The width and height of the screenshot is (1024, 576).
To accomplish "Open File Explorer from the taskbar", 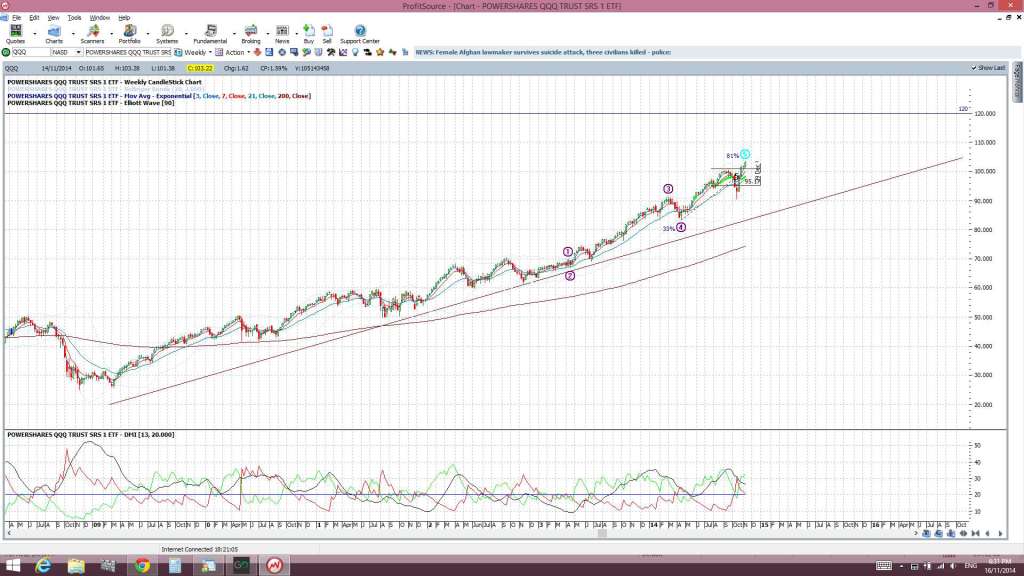I will (x=76, y=566).
